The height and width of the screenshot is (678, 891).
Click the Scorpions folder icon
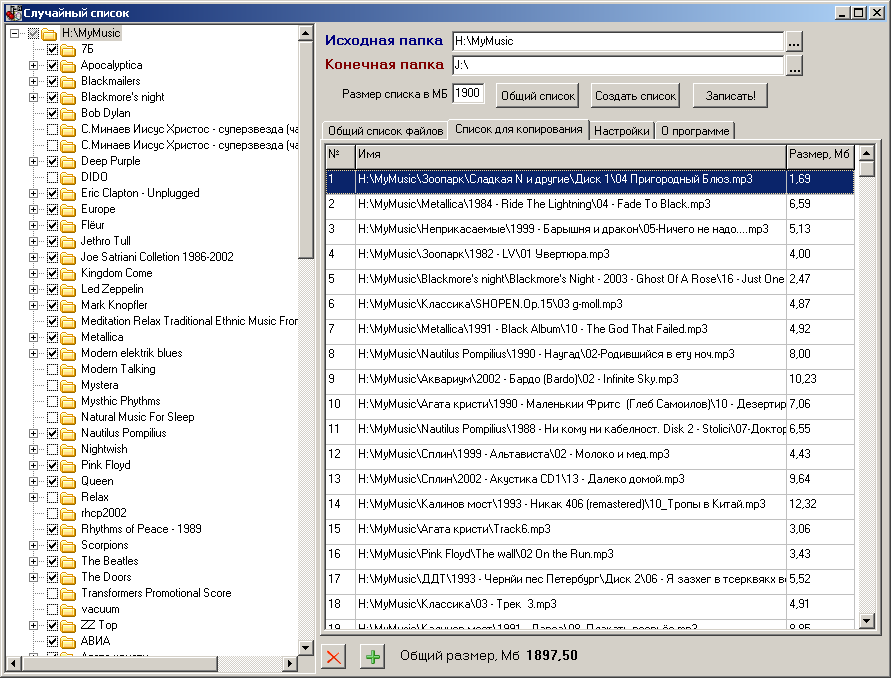click(68, 546)
